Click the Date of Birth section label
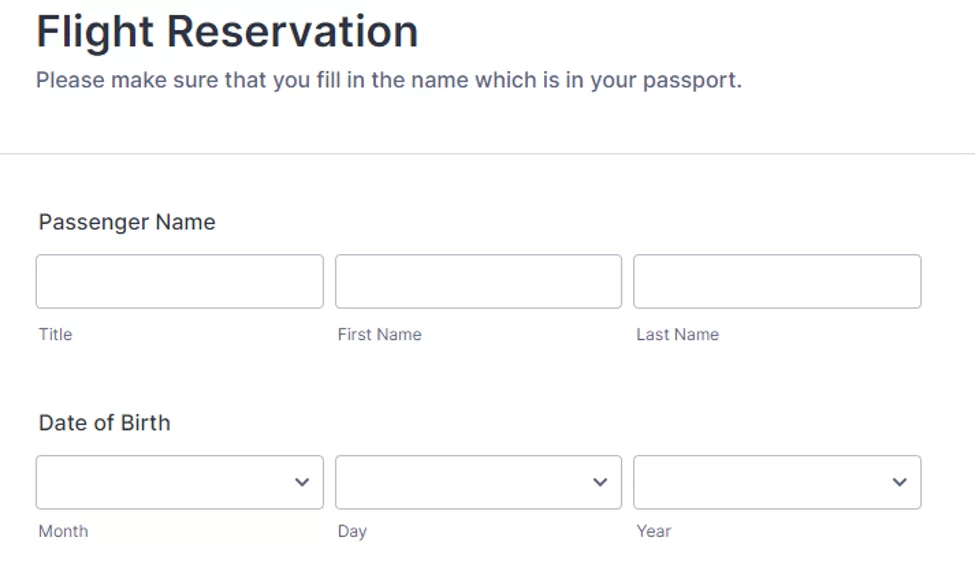The height and width of the screenshot is (568, 977). tap(105, 423)
